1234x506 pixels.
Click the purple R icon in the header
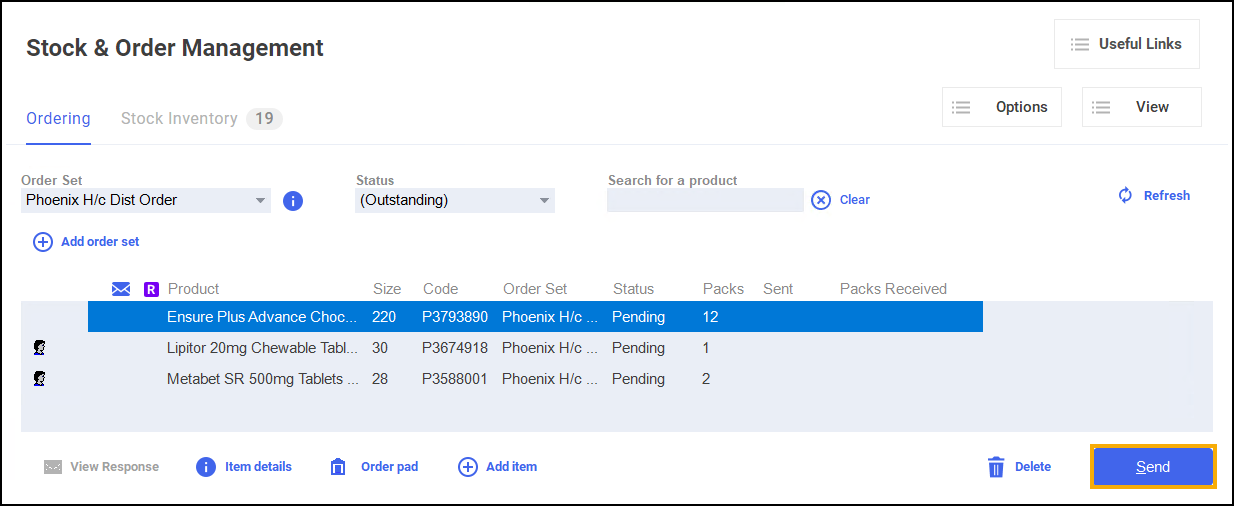click(152, 289)
